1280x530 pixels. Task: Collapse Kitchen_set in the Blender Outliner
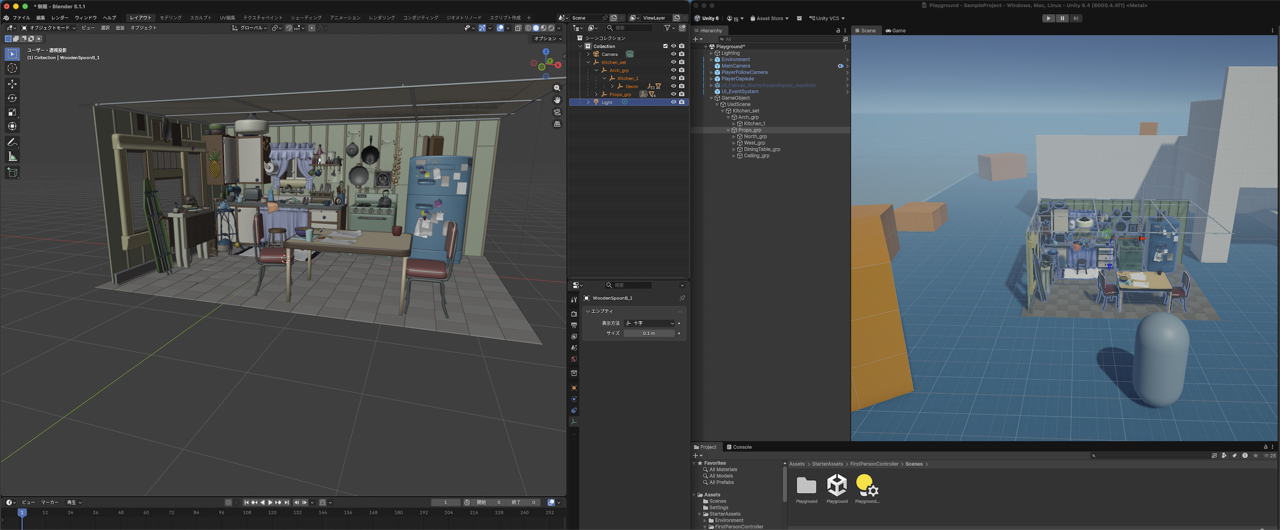pos(588,62)
